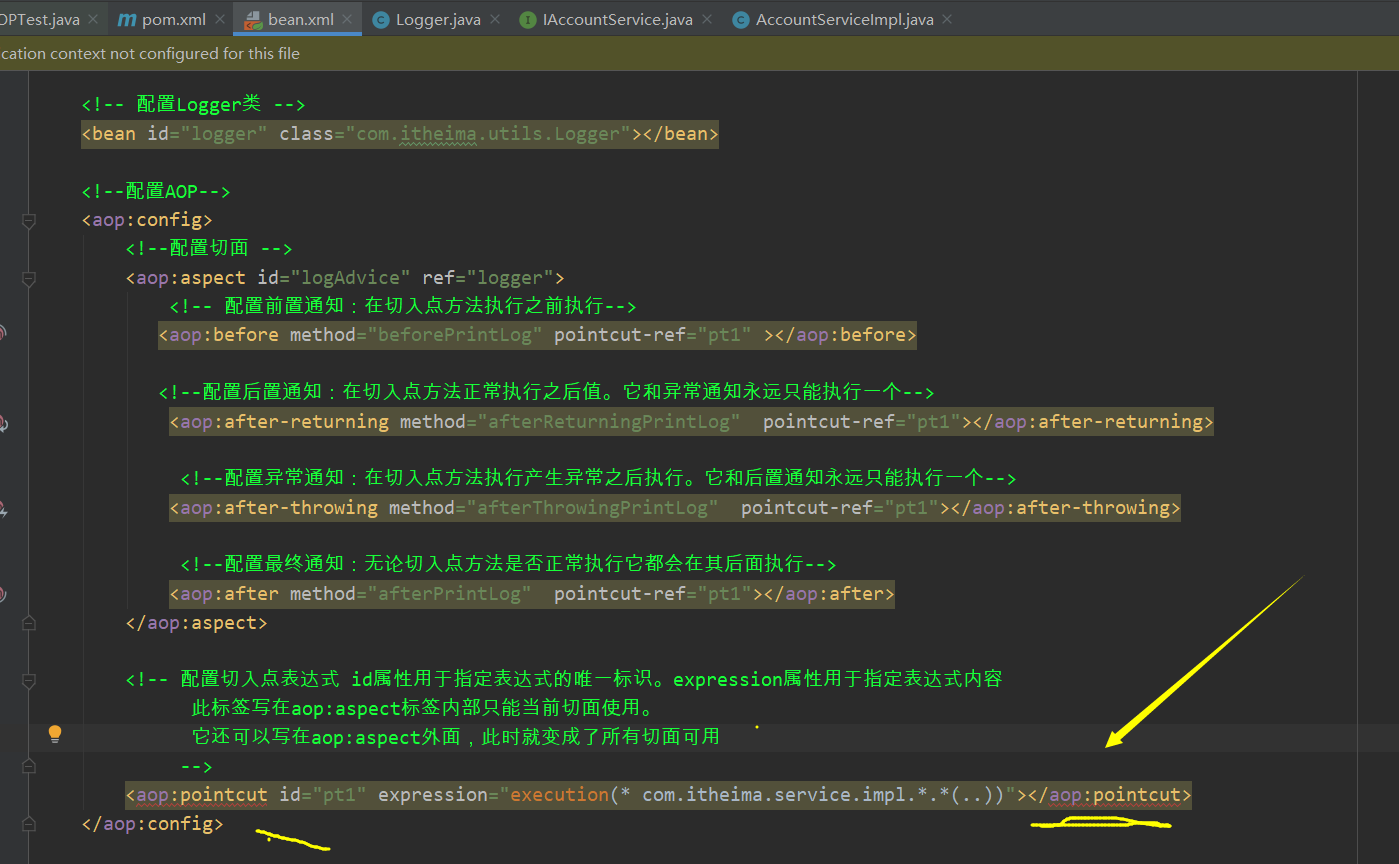Image resolution: width=1399 pixels, height=864 pixels.
Task: Switch to the AccountServiceImpl.java tab
Action: click(x=843, y=20)
